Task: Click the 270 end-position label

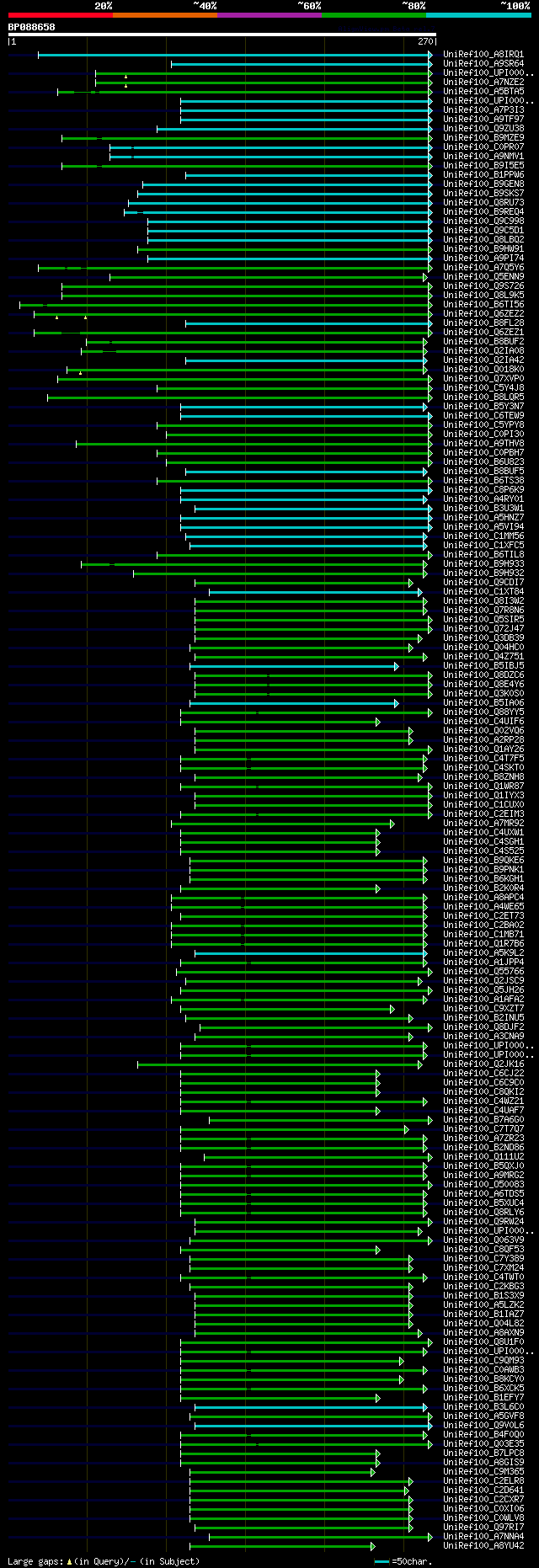Action: pos(424,41)
